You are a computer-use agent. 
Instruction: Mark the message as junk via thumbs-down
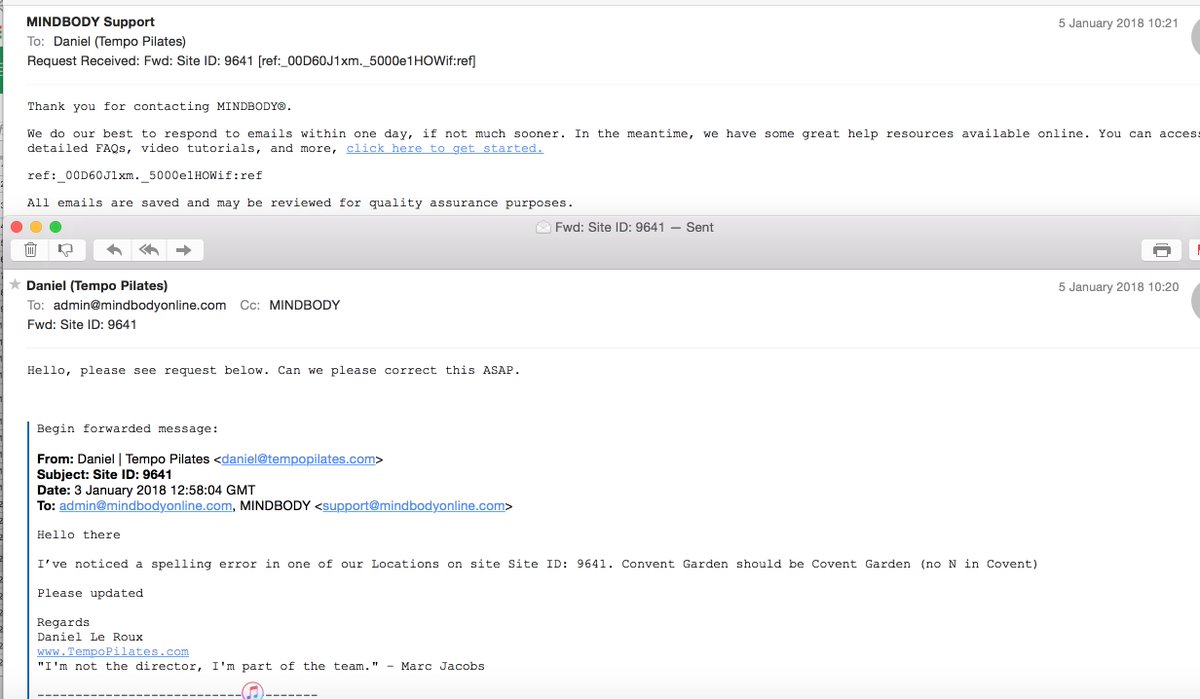pos(66,250)
